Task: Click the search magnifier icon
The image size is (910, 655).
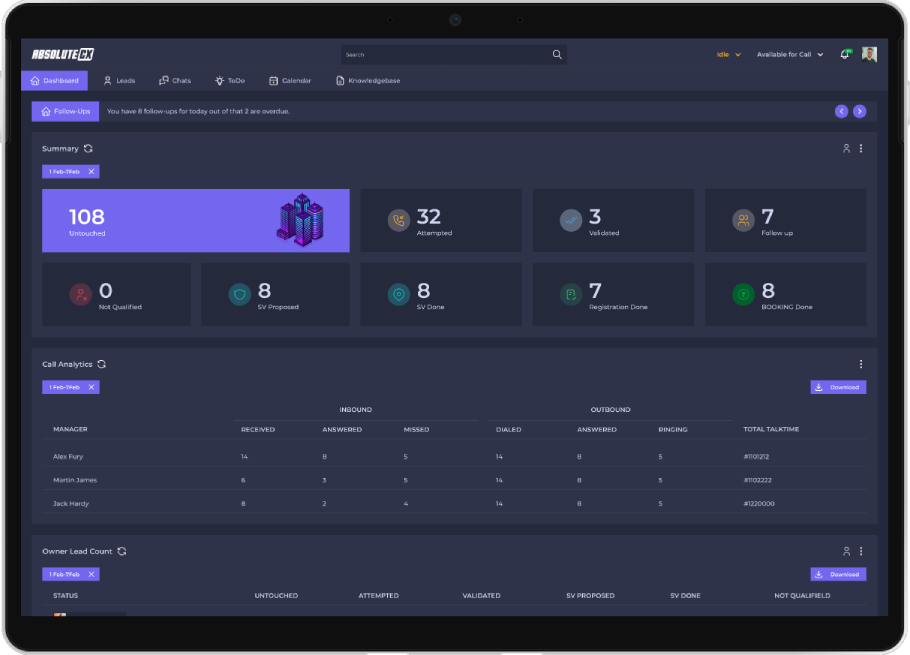Action: point(557,55)
